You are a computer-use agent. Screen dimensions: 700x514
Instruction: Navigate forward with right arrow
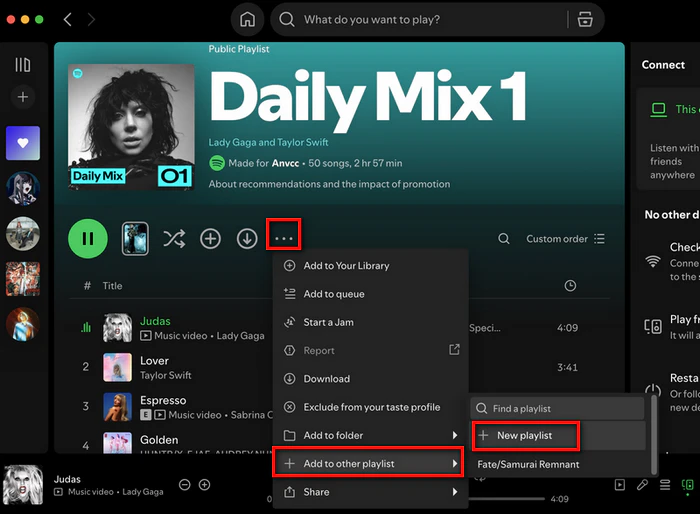91,20
